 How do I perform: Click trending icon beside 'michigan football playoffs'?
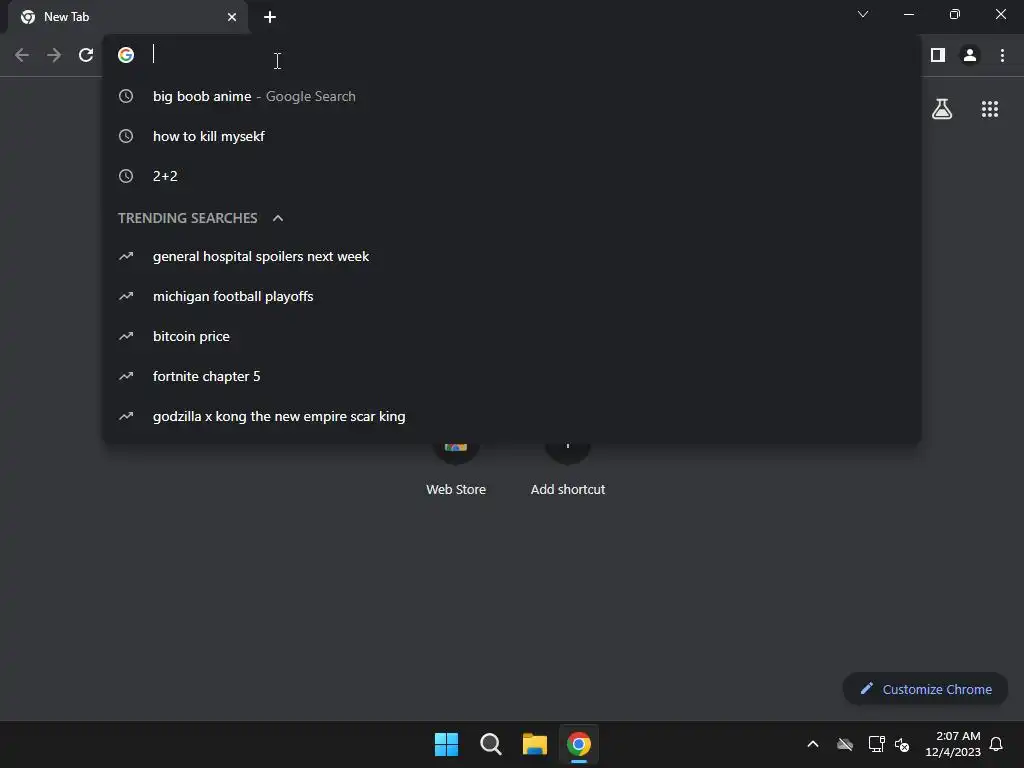click(126, 296)
